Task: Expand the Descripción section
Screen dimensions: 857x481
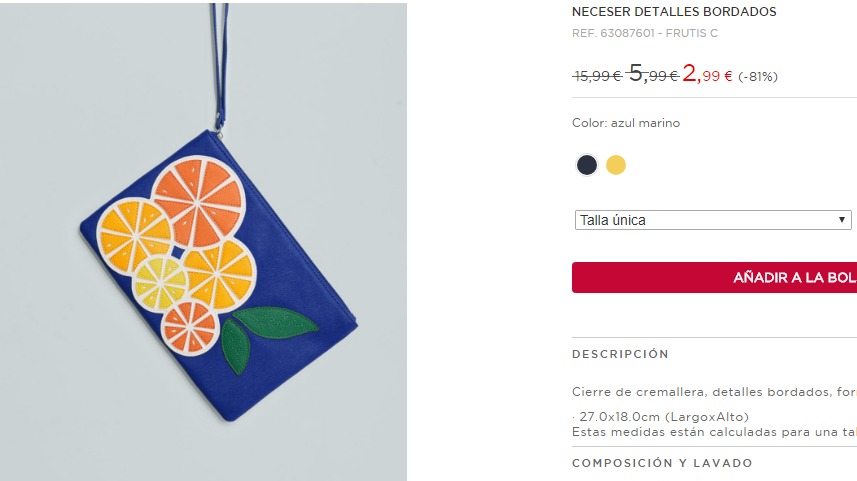Action: point(620,354)
